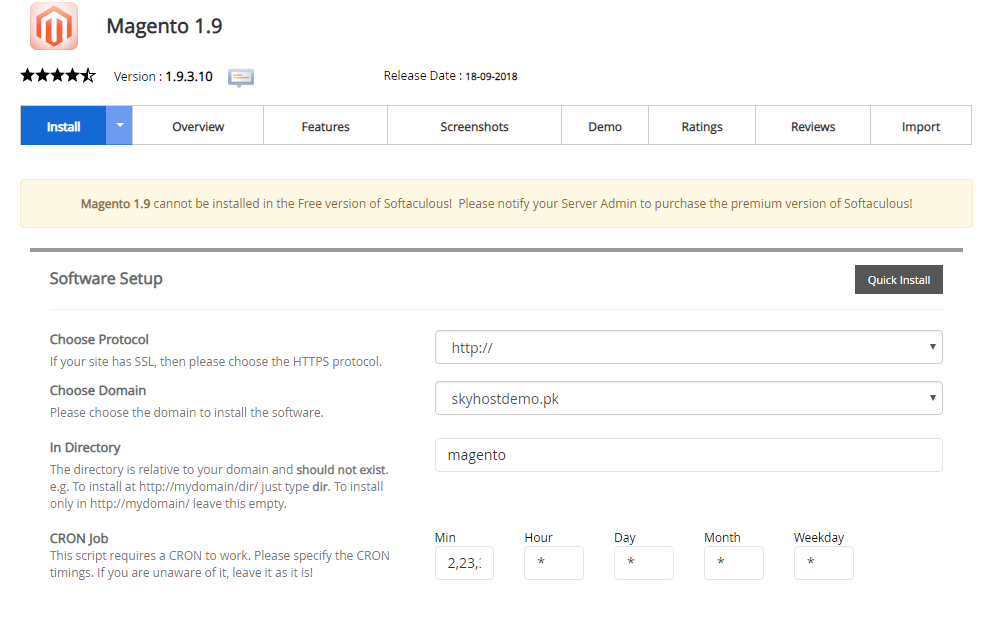The width and height of the screenshot is (988, 620).
Task: Open the Choose Domain dropdown
Action: [689, 398]
